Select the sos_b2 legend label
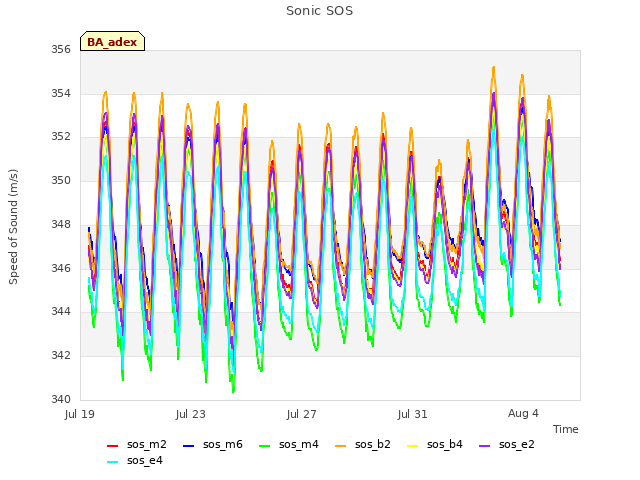This screenshot has width=640, height=480. tap(373, 444)
